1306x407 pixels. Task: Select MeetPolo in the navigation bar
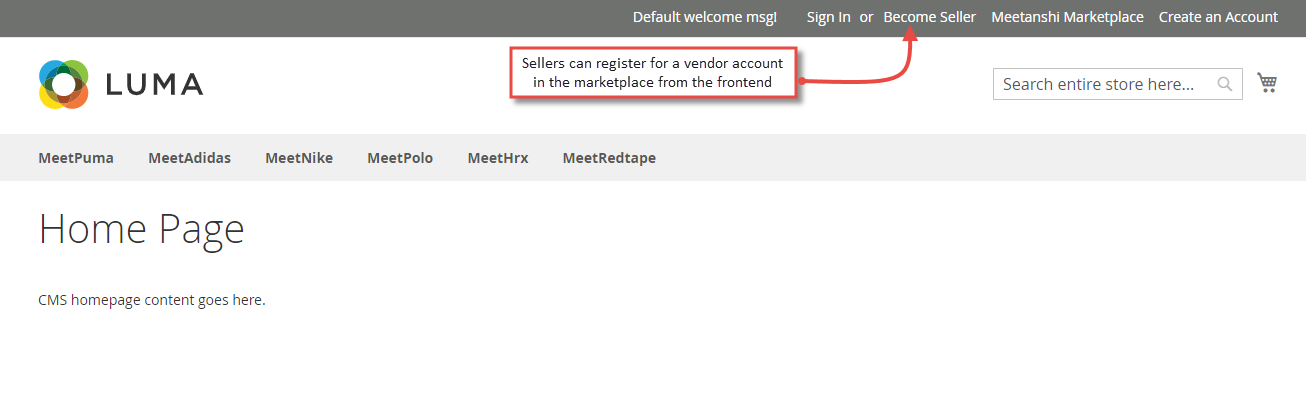[400, 158]
